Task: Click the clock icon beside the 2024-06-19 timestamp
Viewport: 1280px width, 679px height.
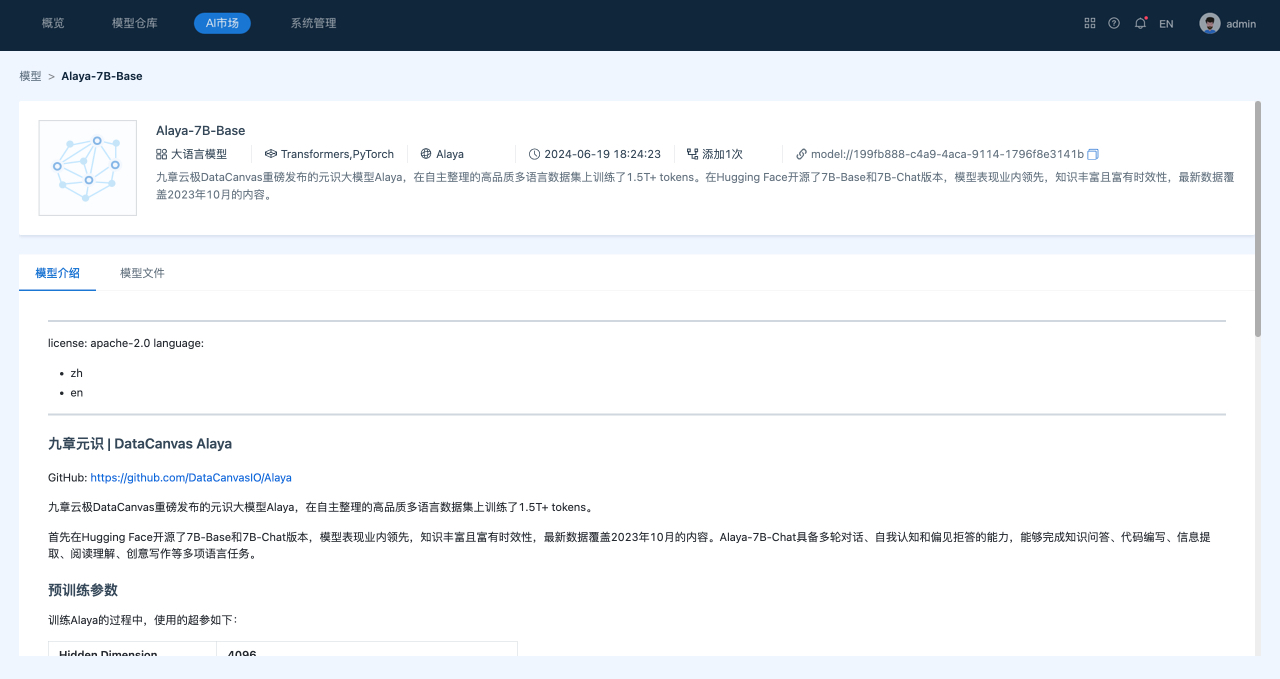Action: 535,154
